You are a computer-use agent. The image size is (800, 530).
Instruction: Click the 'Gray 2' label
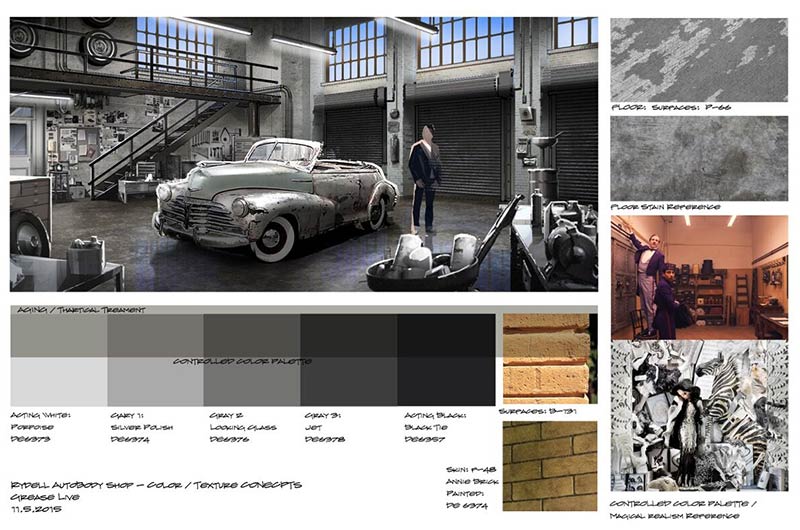[x=226, y=415]
